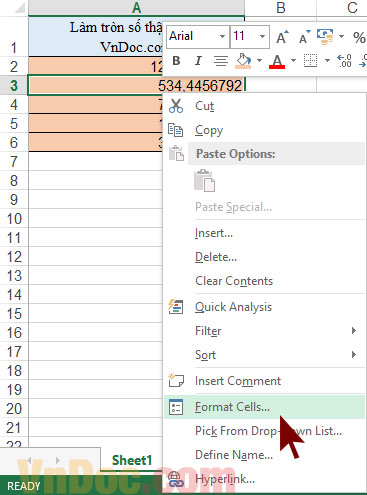367x495 pixels.
Task: Apply red font color icon
Action: [277, 62]
